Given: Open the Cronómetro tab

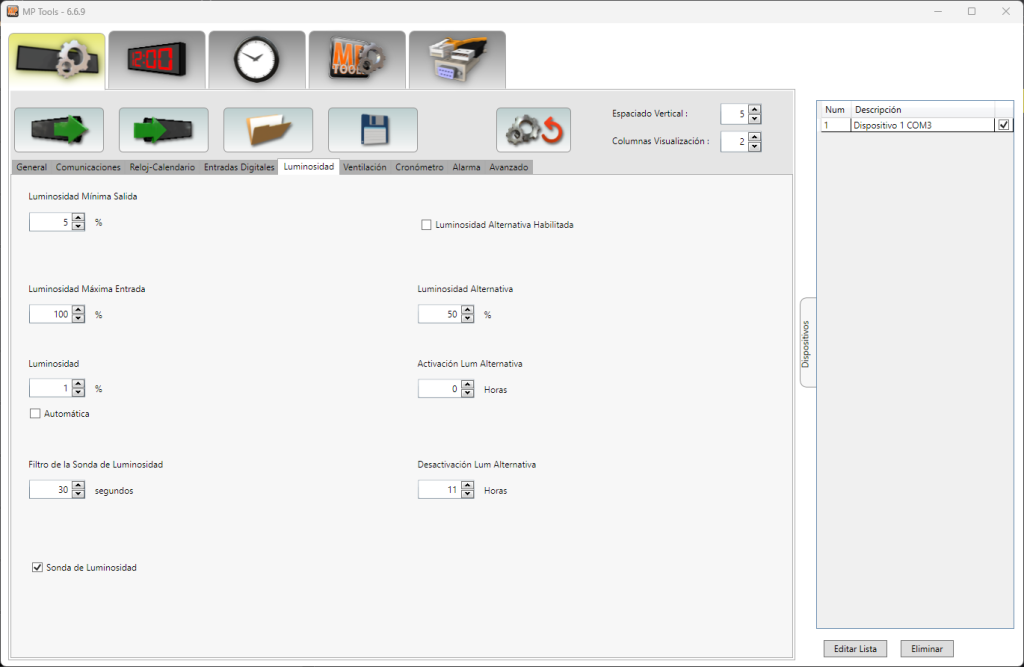Looking at the screenshot, I should tap(419, 167).
